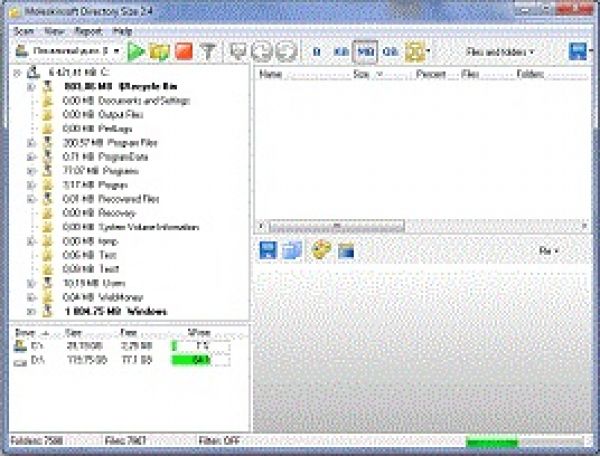Expand the Windows folder node

(x=31, y=312)
